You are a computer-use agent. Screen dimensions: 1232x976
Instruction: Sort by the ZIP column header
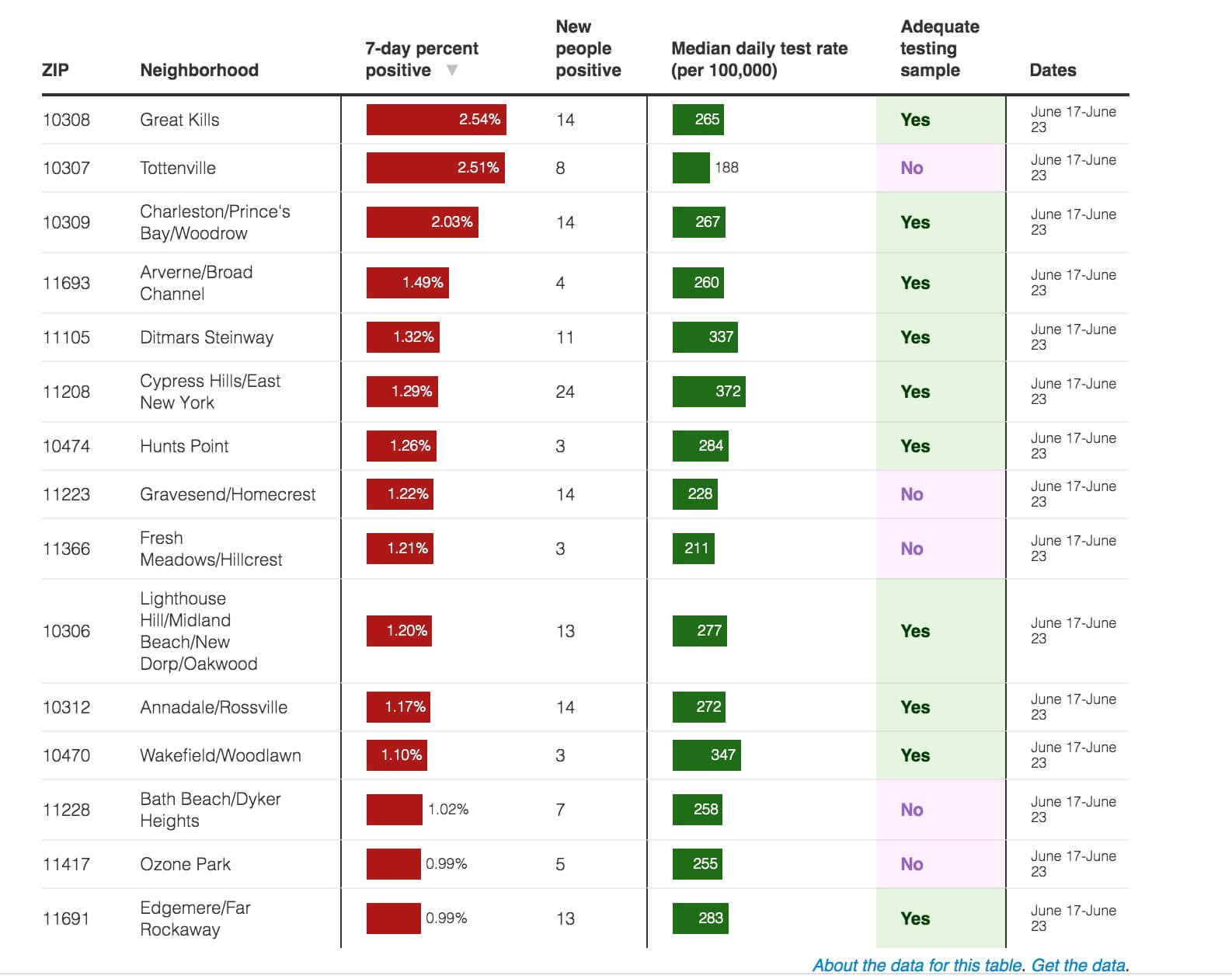[x=55, y=71]
